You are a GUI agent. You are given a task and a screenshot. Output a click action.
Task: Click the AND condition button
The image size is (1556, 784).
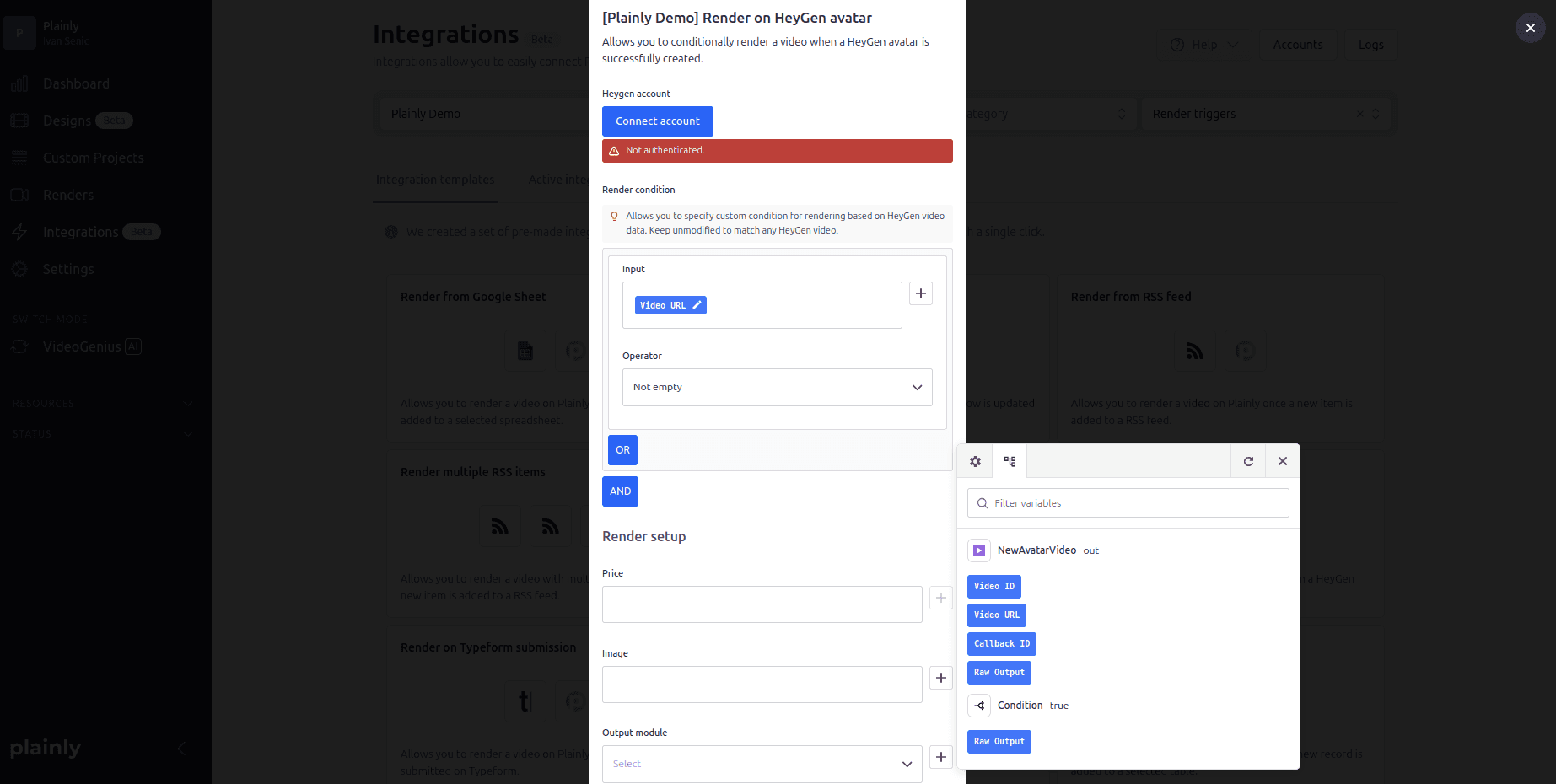(620, 491)
